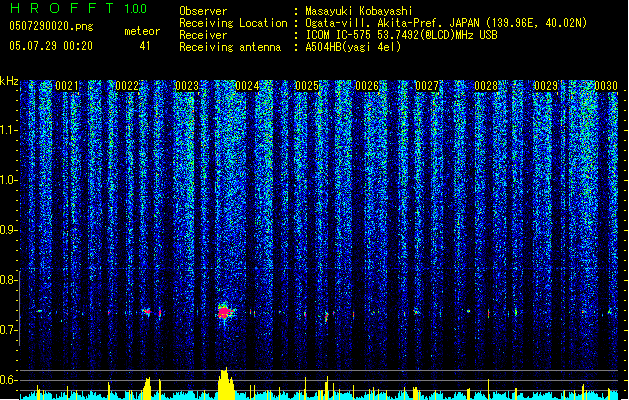Click the 0.7 kHz axis tick label
The height and width of the screenshot is (400, 629).
coord(8,330)
